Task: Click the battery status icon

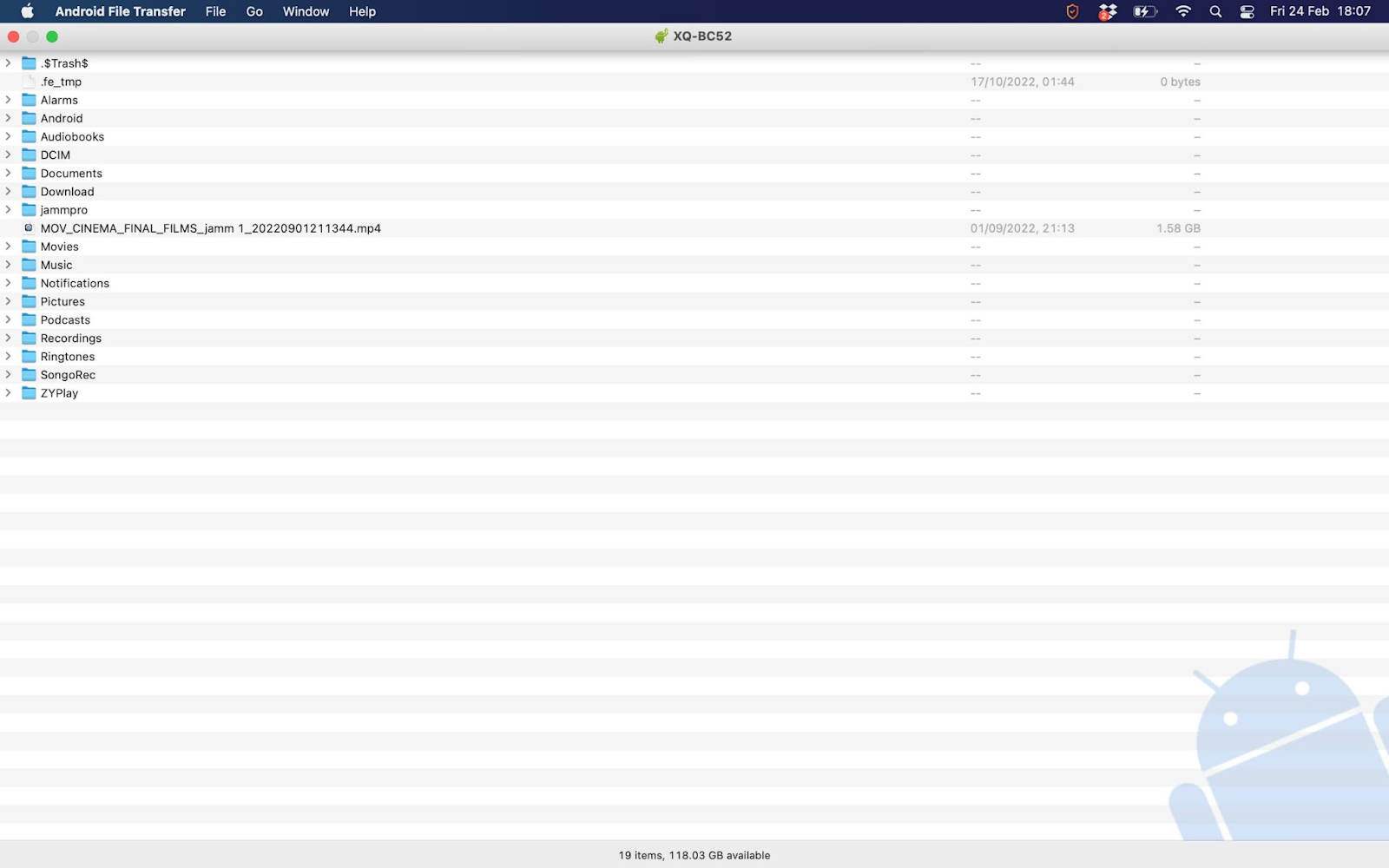Action: (x=1145, y=11)
